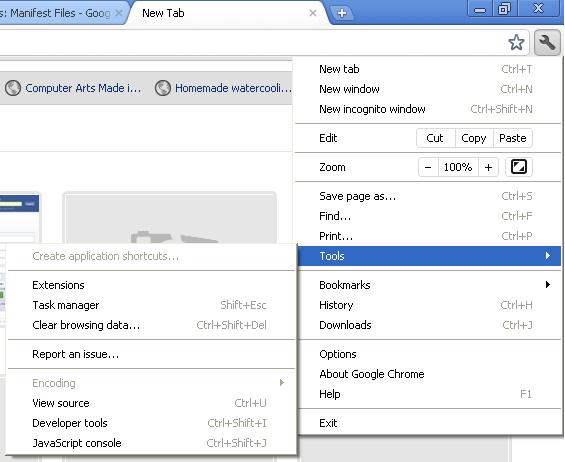Restore down the Chrome window

[x=504, y=9]
